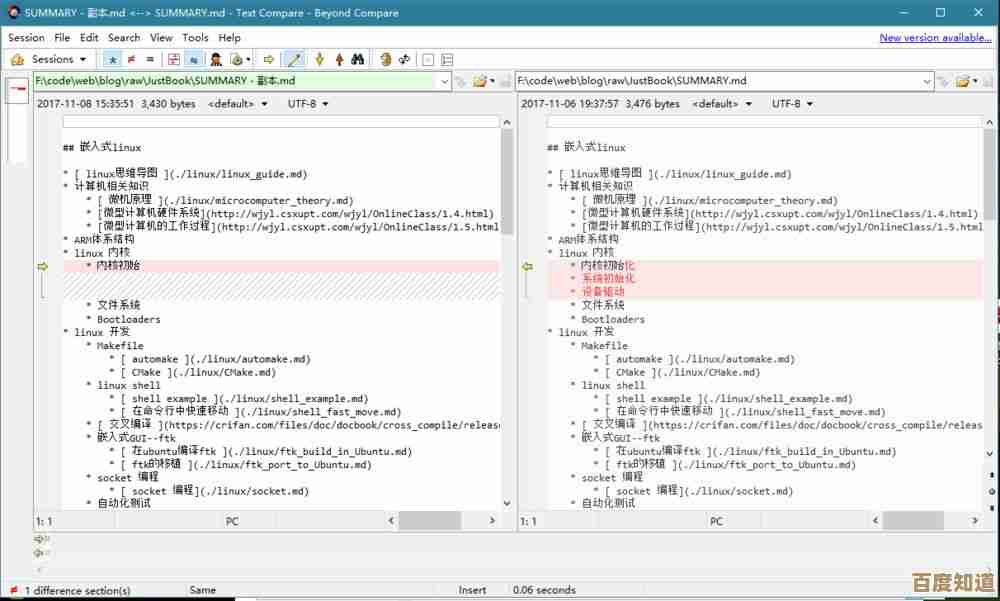Jump to Next Difference arrow
Viewport: 1000px width, 601px height.
[320, 59]
